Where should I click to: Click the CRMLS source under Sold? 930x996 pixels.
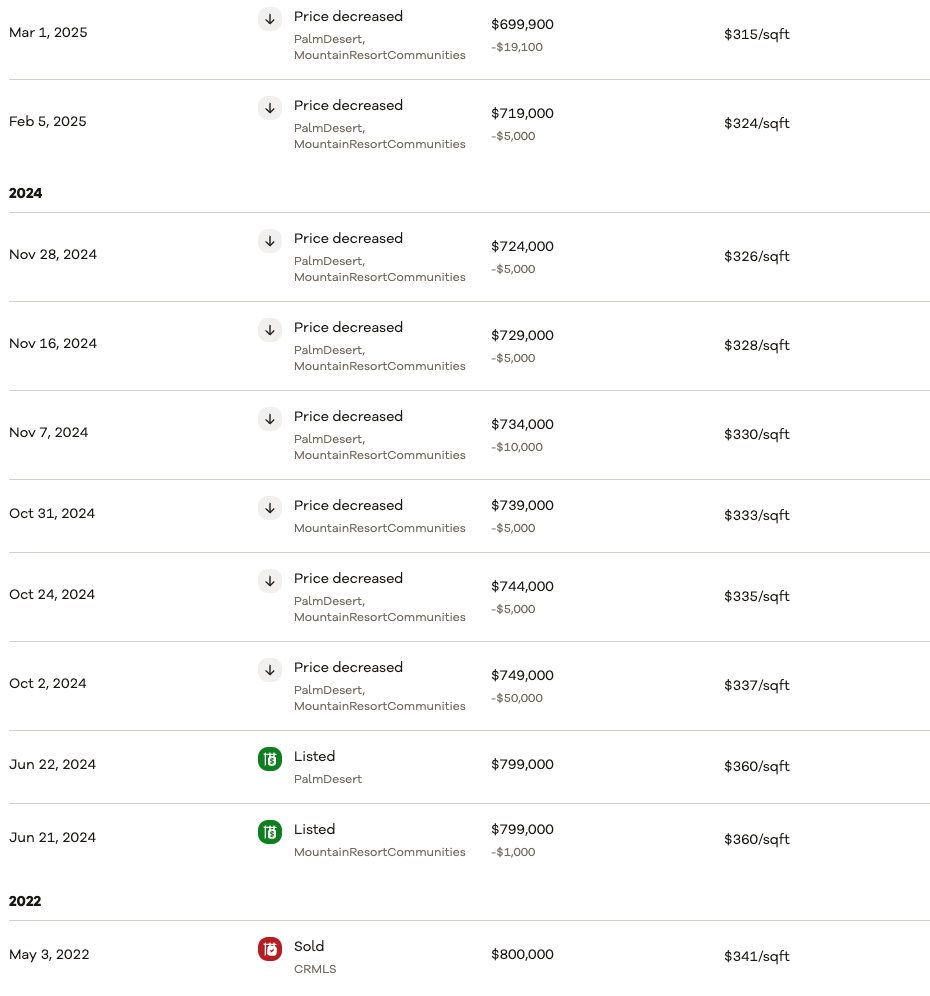[315, 969]
